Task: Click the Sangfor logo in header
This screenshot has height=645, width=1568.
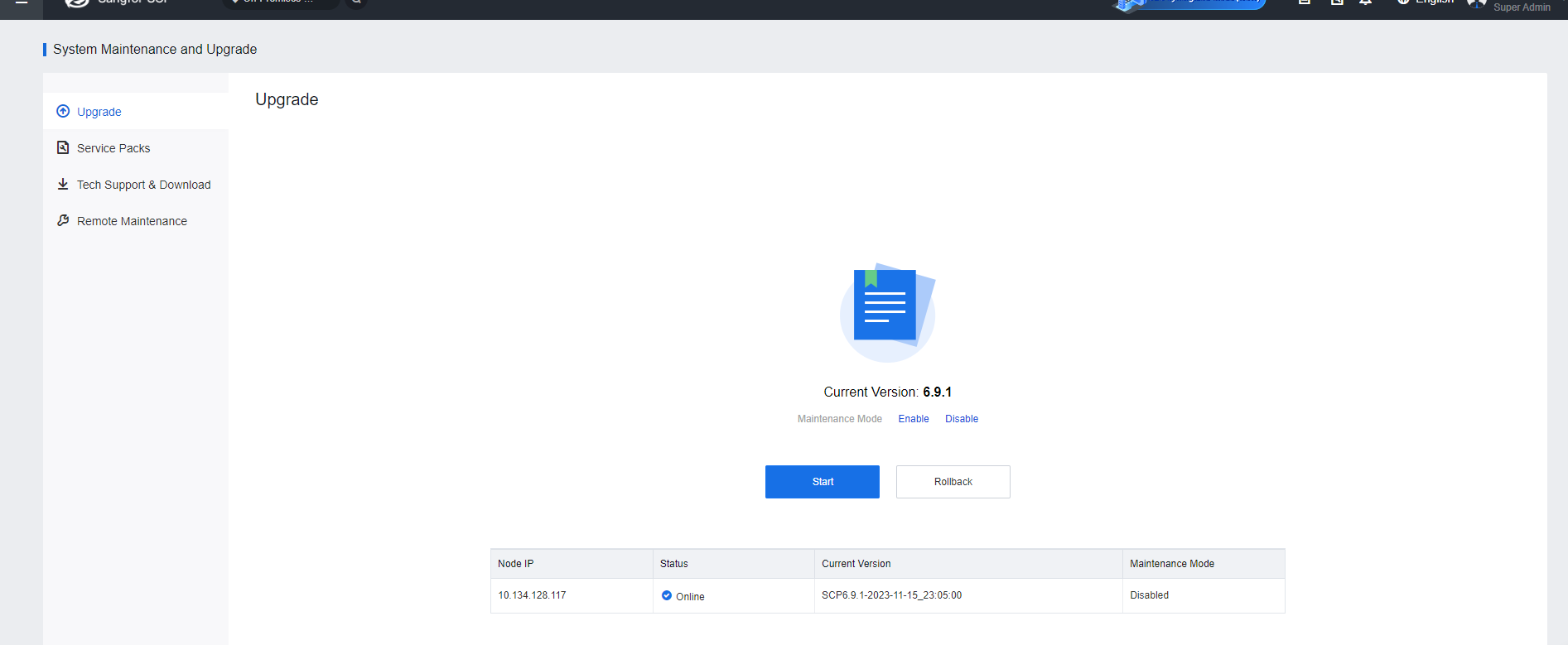Action: (77, 3)
